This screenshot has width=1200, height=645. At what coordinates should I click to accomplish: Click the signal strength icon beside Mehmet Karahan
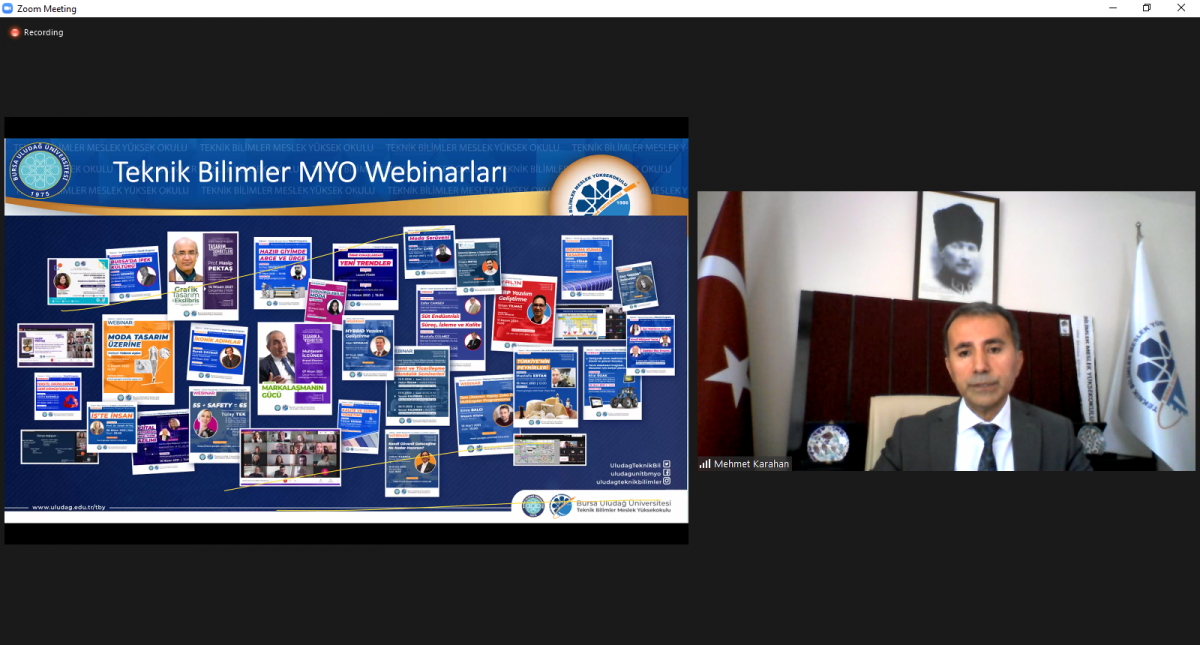(705, 464)
